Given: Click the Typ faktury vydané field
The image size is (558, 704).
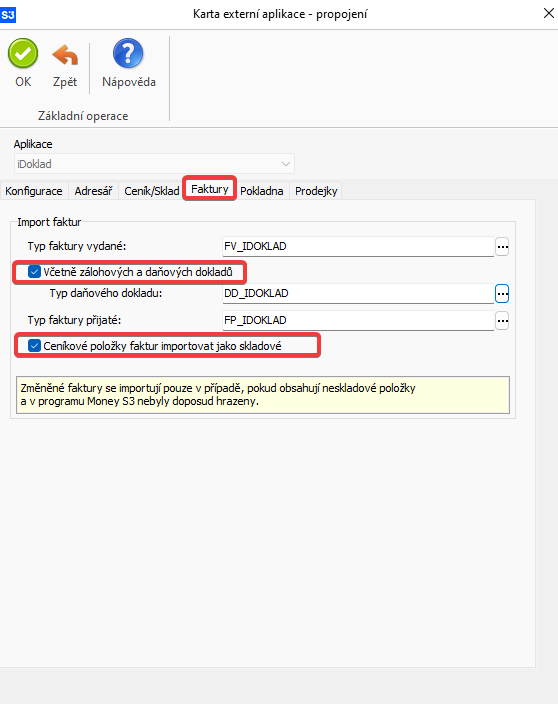Looking at the screenshot, I should point(358,246).
